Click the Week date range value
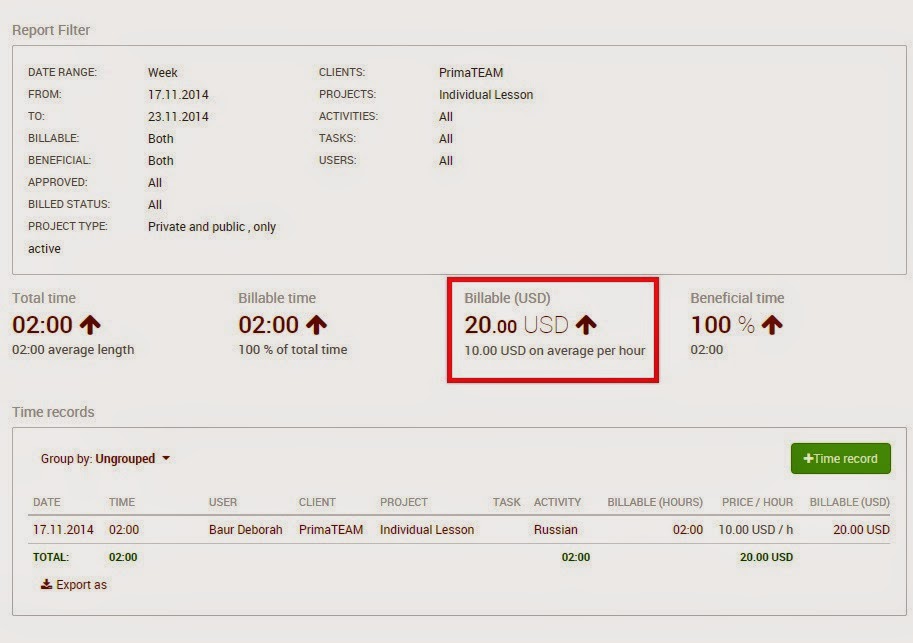Viewport: 913px width, 643px height. click(x=162, y=72)
